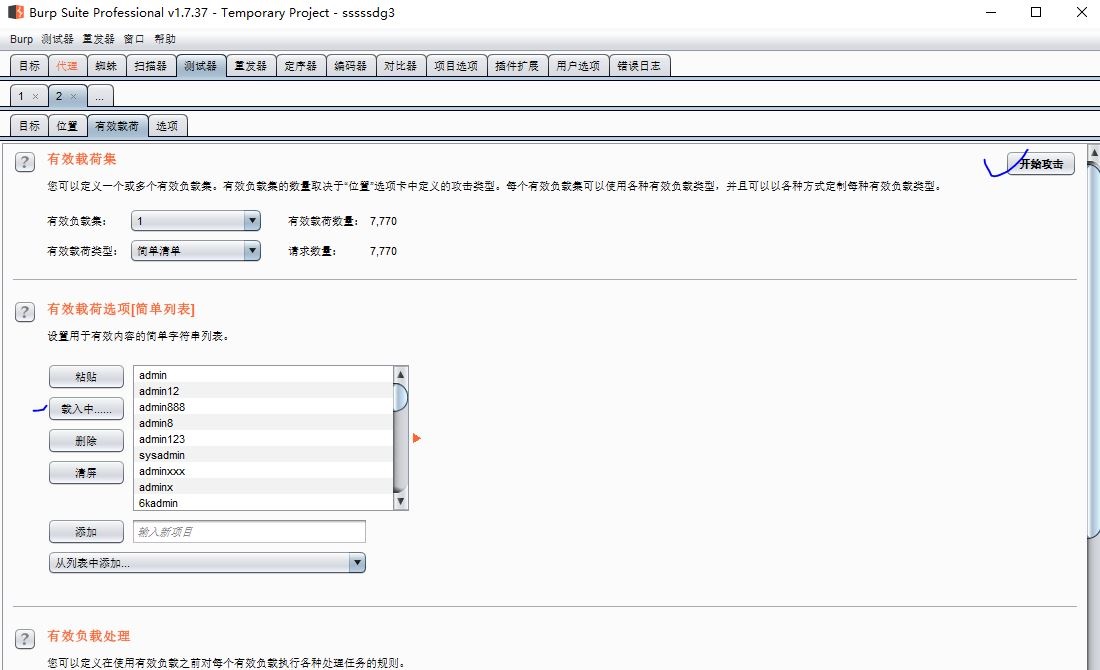This screenshot has width=1100, height=670.
Task: Select list item admin
Action: pyautogui.click(x=263, y=375)
